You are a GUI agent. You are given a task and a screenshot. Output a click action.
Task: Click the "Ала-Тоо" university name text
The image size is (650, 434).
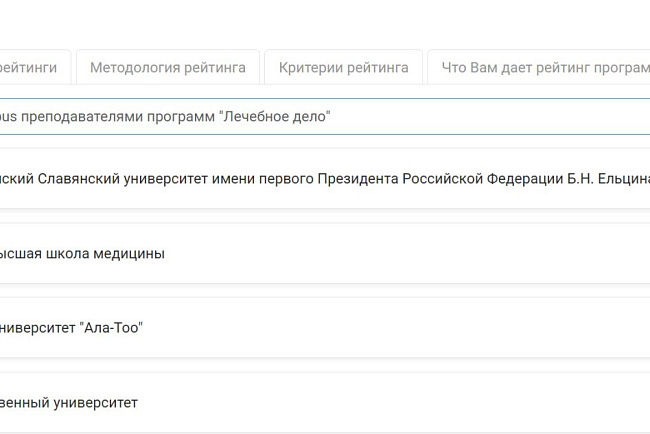click(x=70, y=328)
